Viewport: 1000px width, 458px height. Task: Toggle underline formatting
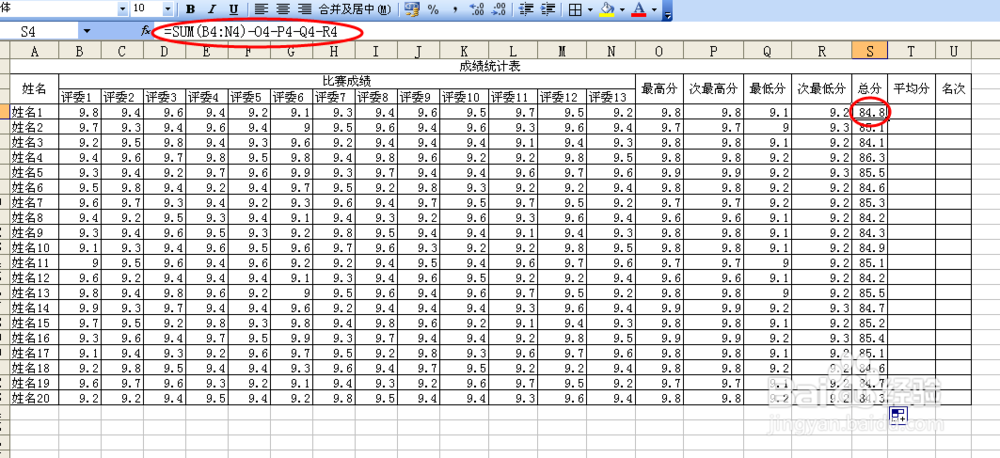234,9
